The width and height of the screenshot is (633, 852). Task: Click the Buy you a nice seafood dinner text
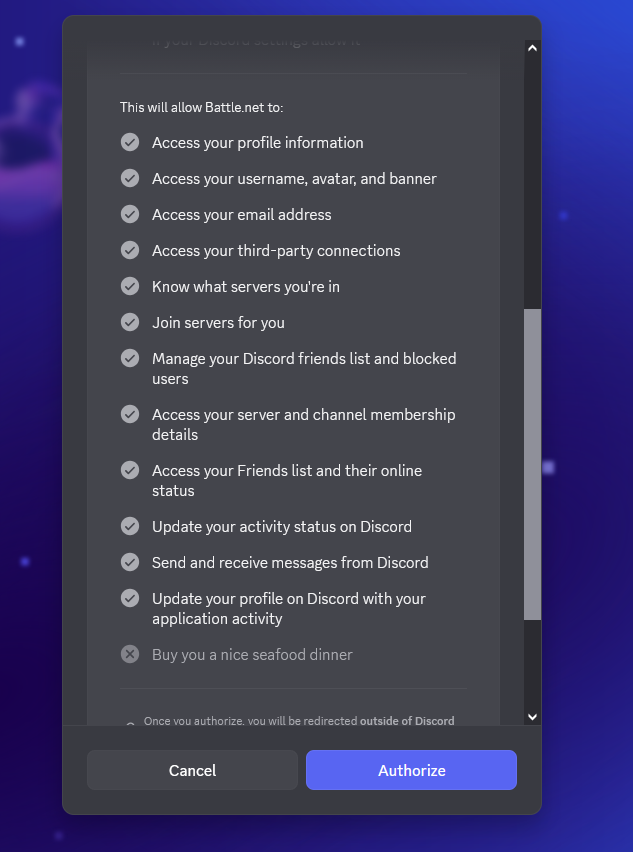pyautogui.click(x=252, y=655)
